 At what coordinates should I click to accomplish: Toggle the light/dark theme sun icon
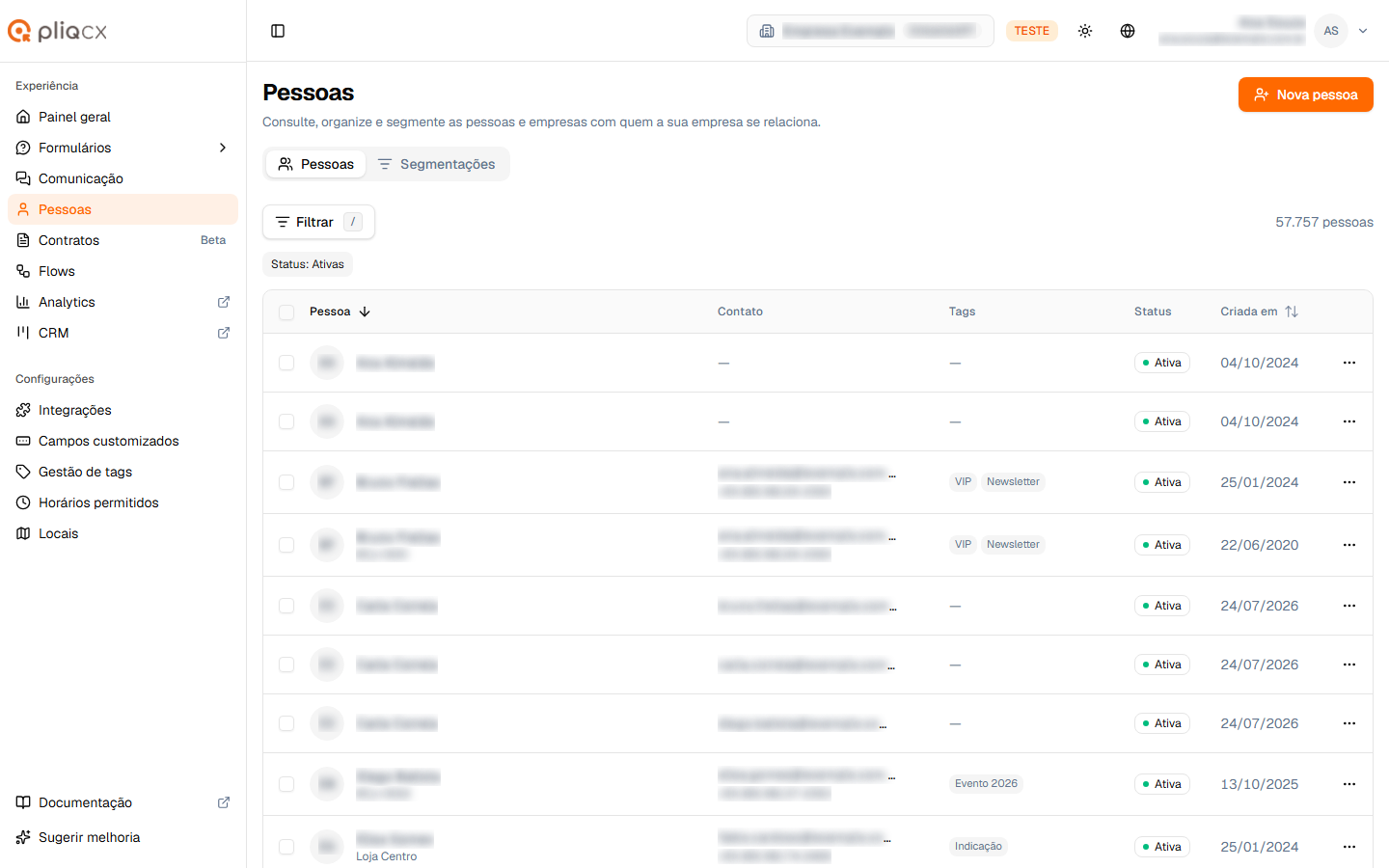coord(1085,31)
